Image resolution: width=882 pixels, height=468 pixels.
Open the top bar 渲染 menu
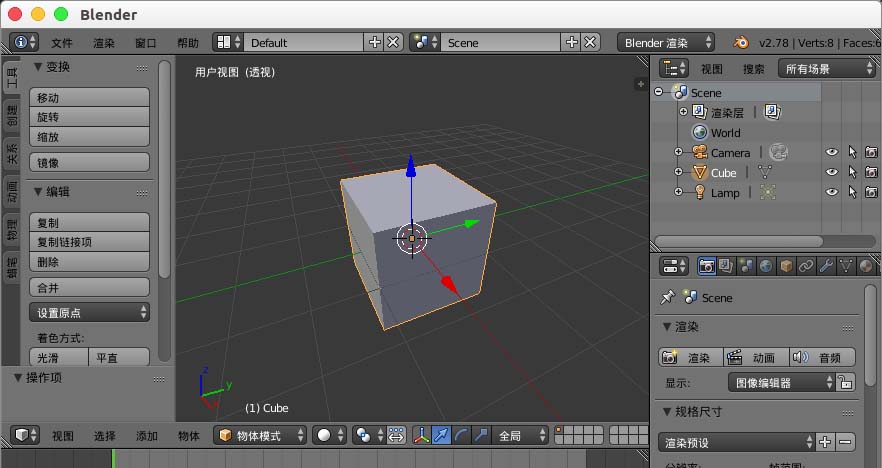click(x=104, y=43)
